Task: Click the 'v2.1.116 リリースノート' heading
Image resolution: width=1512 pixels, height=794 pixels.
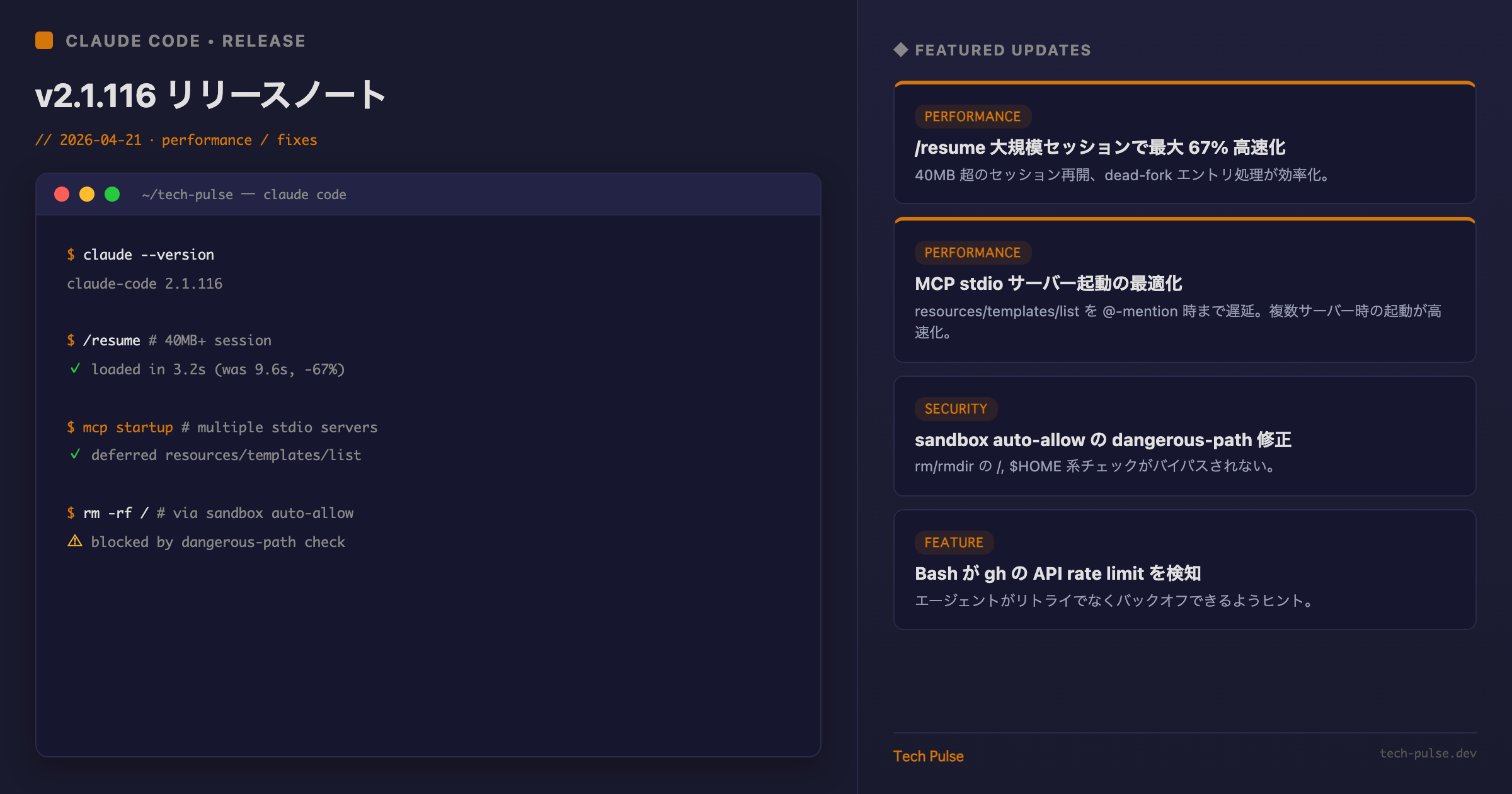Action: [210, 95]
